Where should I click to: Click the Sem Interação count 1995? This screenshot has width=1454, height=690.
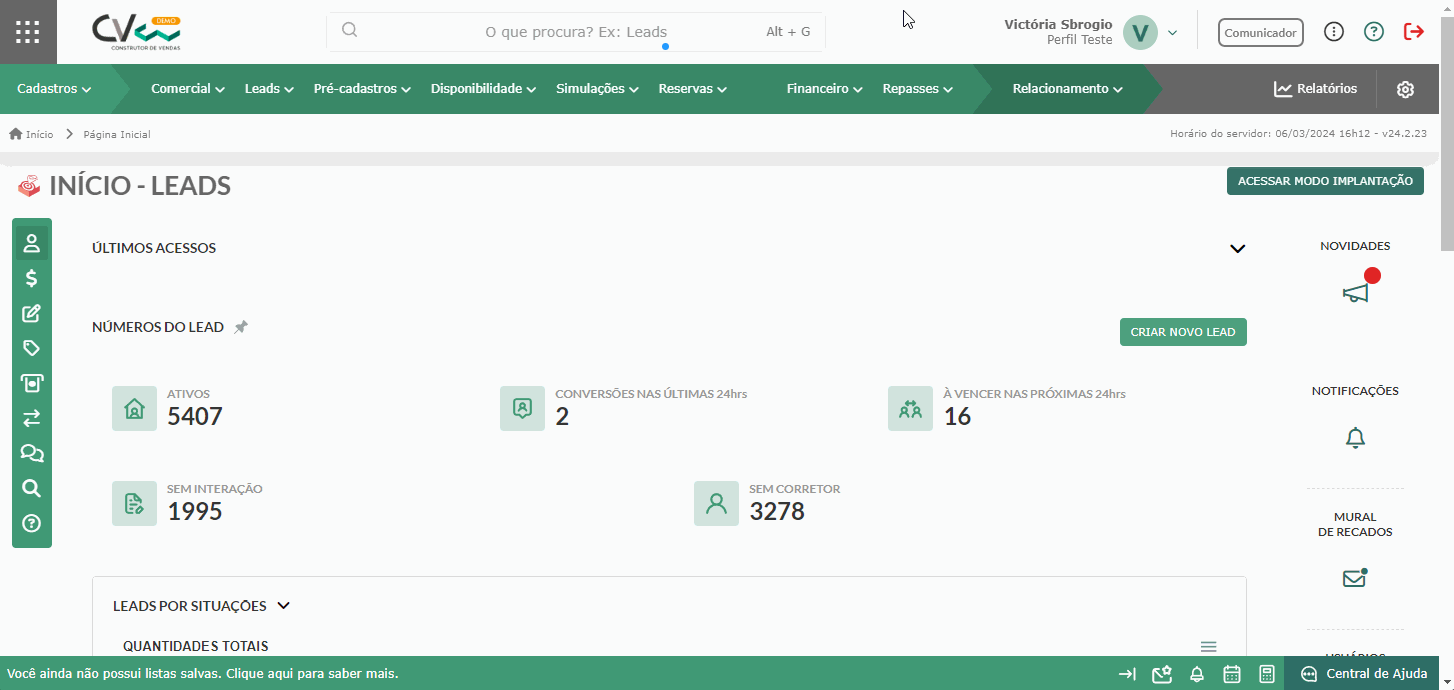pyautogui.click(x=195, y=511)
